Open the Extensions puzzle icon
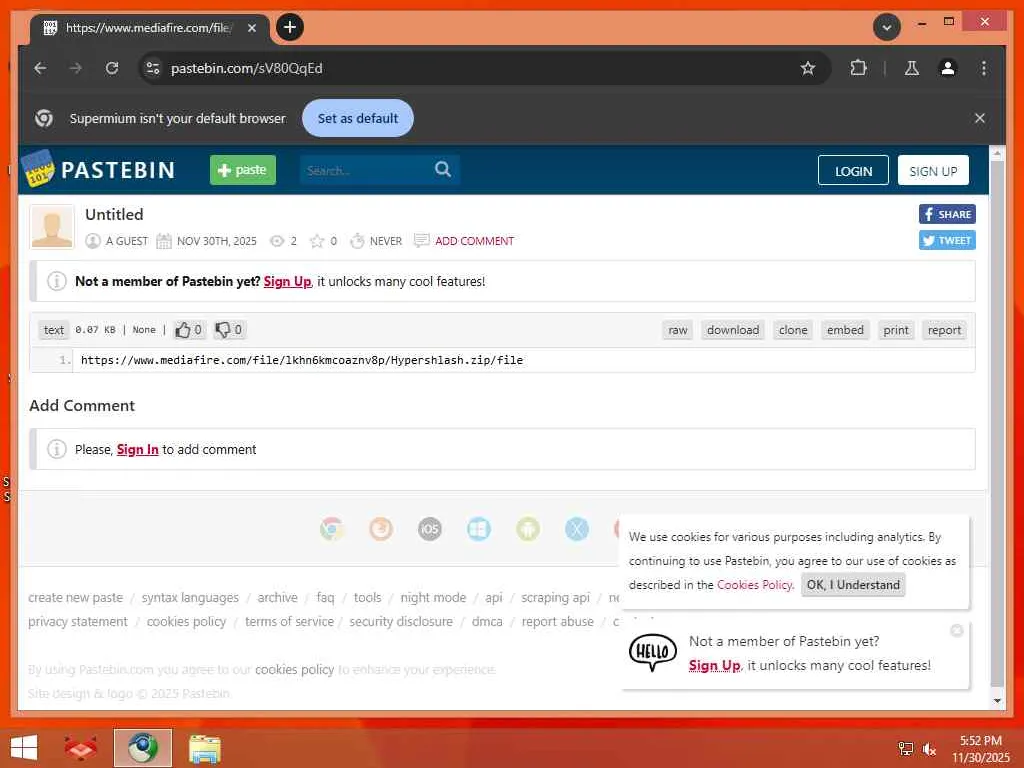 pos(858,68)
